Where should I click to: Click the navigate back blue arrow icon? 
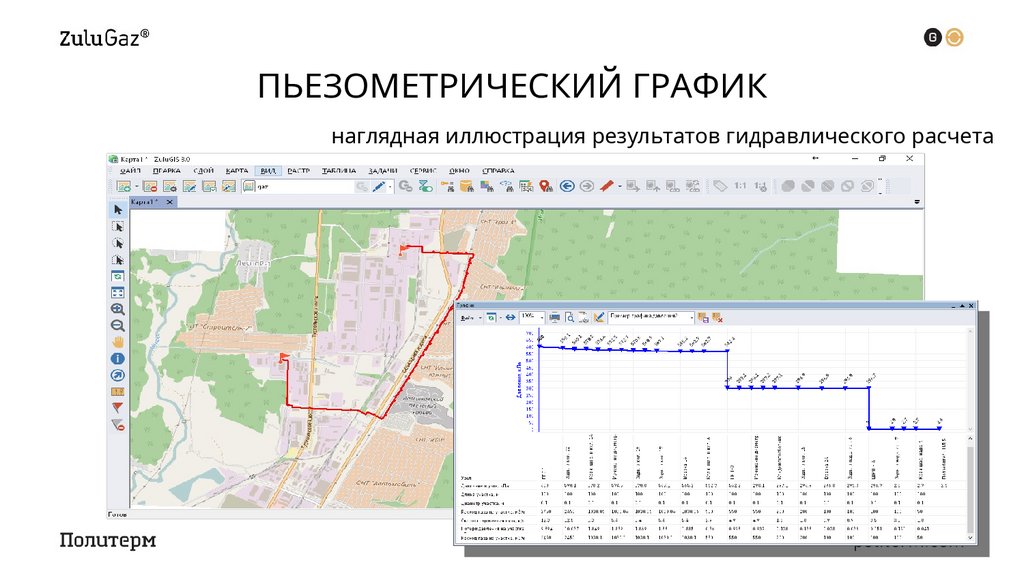pos(567,186)
